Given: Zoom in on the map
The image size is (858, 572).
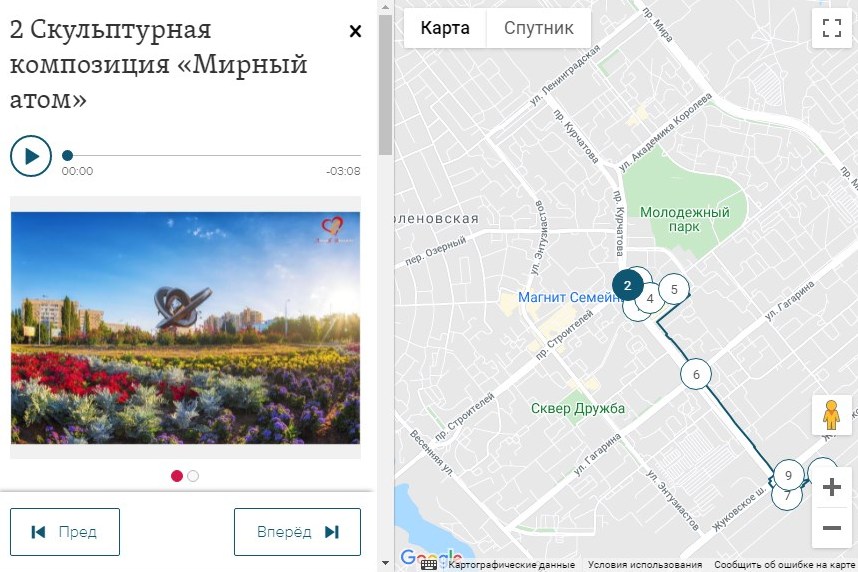Looking at the screenshot, I should tap(832, 487).
